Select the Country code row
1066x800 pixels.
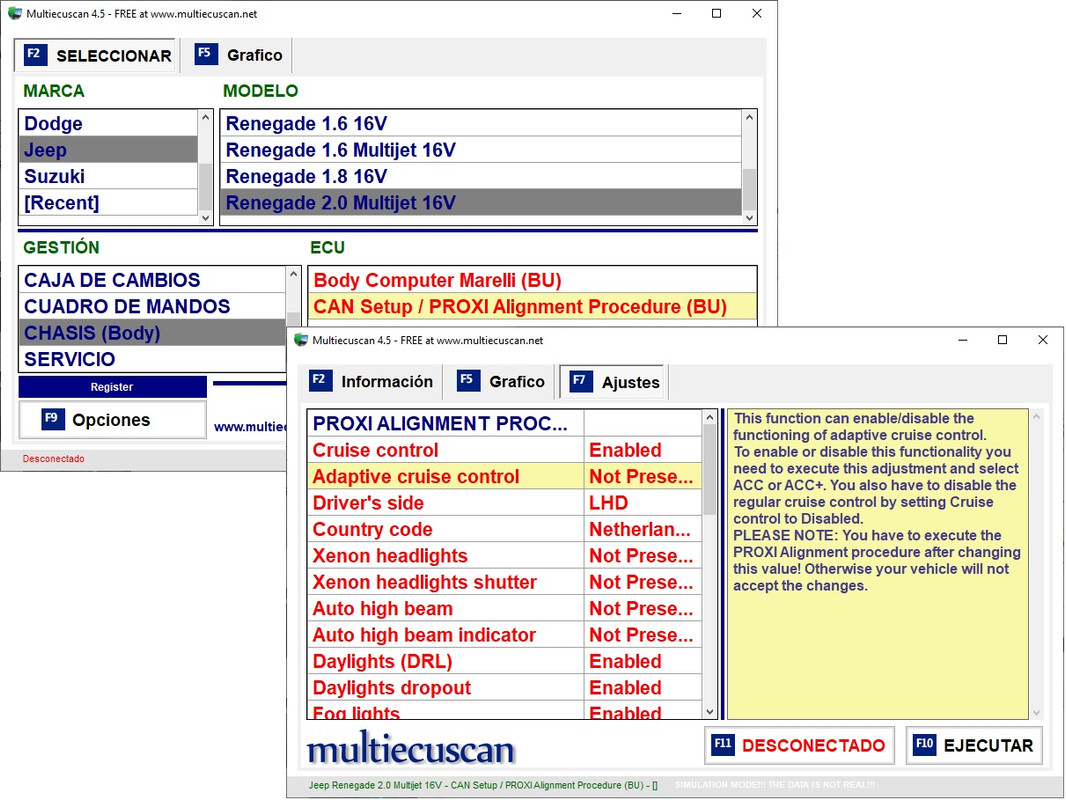tap(504, 529)
